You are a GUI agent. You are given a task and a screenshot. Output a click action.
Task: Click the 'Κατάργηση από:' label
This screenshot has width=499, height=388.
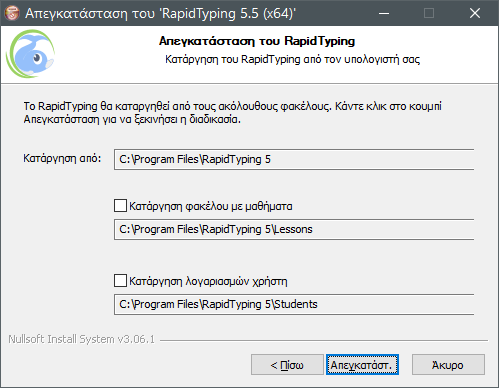(x=62, y=158)
